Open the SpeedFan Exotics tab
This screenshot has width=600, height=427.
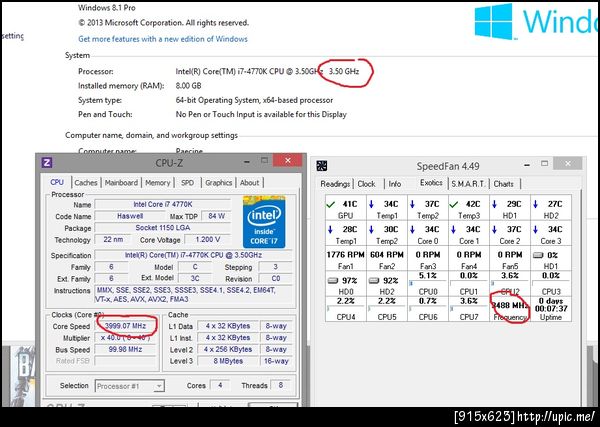coord(431,183)
